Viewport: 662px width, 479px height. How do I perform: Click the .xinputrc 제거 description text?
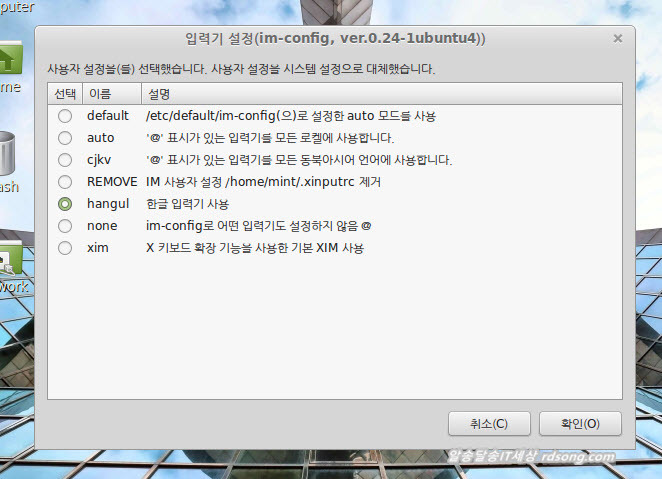[263, 182]
